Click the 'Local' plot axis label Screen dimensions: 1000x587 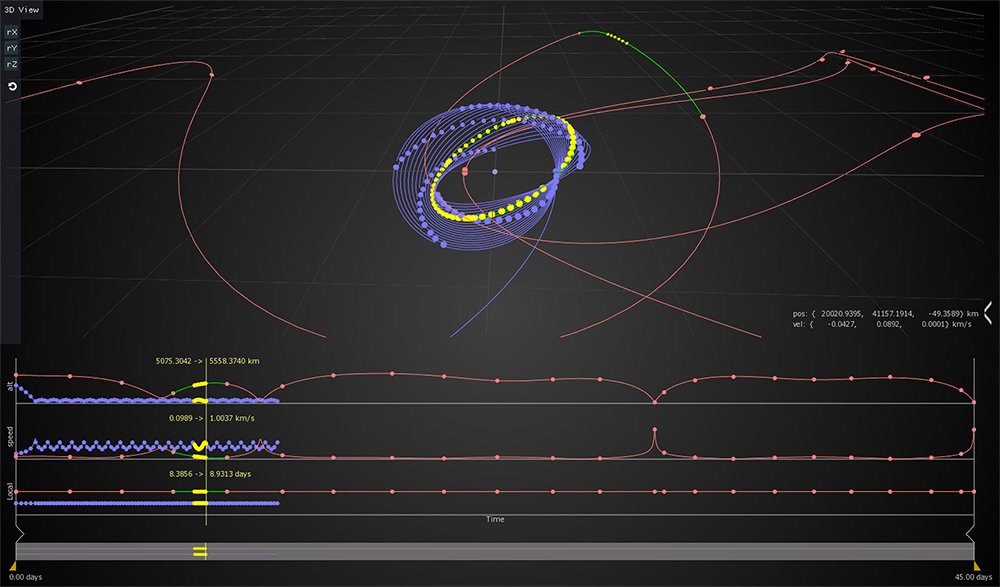click(x=10, y=494)
